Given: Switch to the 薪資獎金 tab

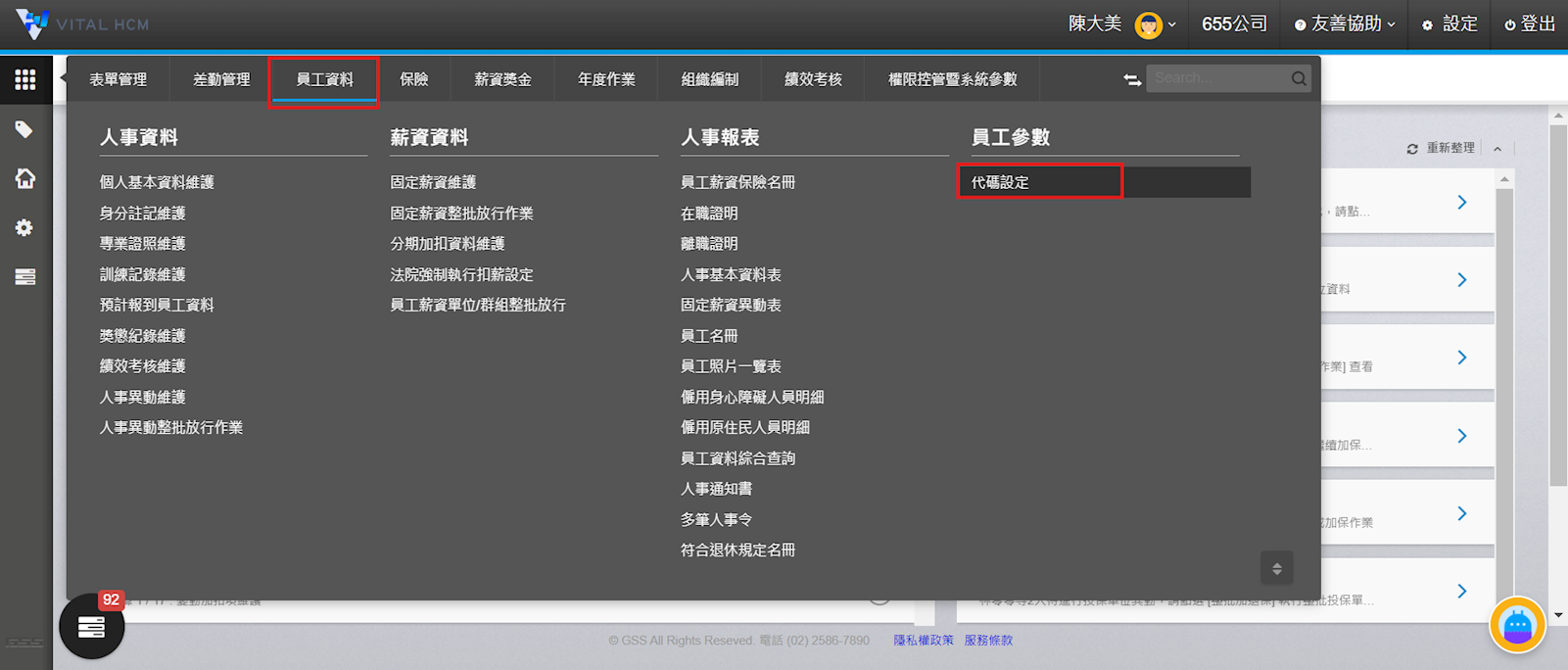Looking at the screenshot, I should coord(502,79).
